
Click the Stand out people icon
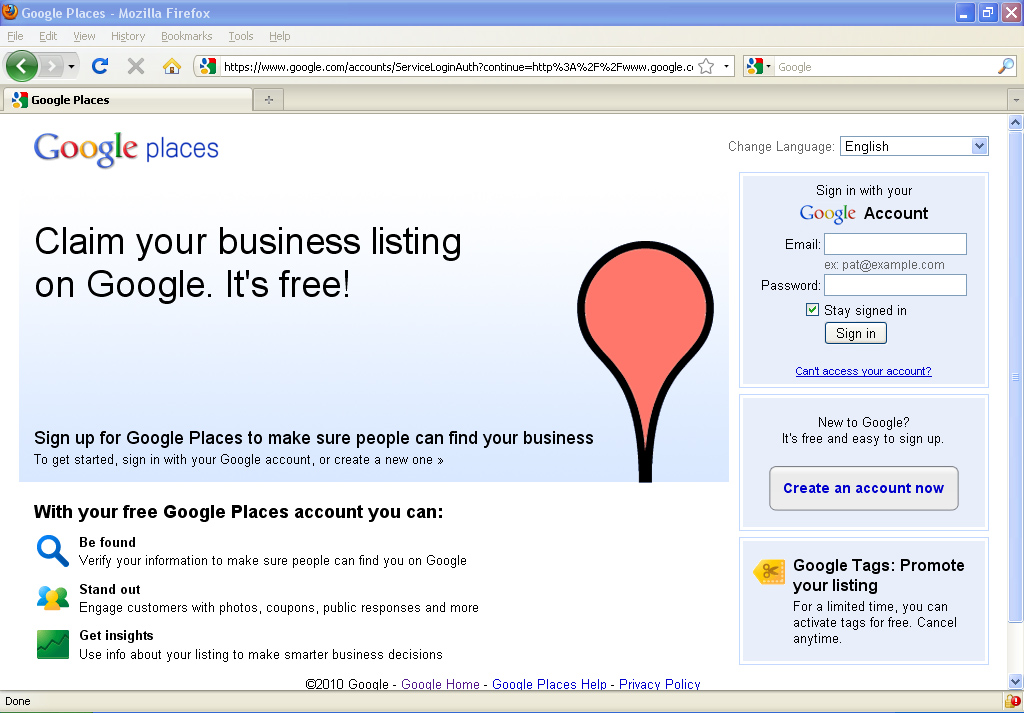(x=52, y=598)
